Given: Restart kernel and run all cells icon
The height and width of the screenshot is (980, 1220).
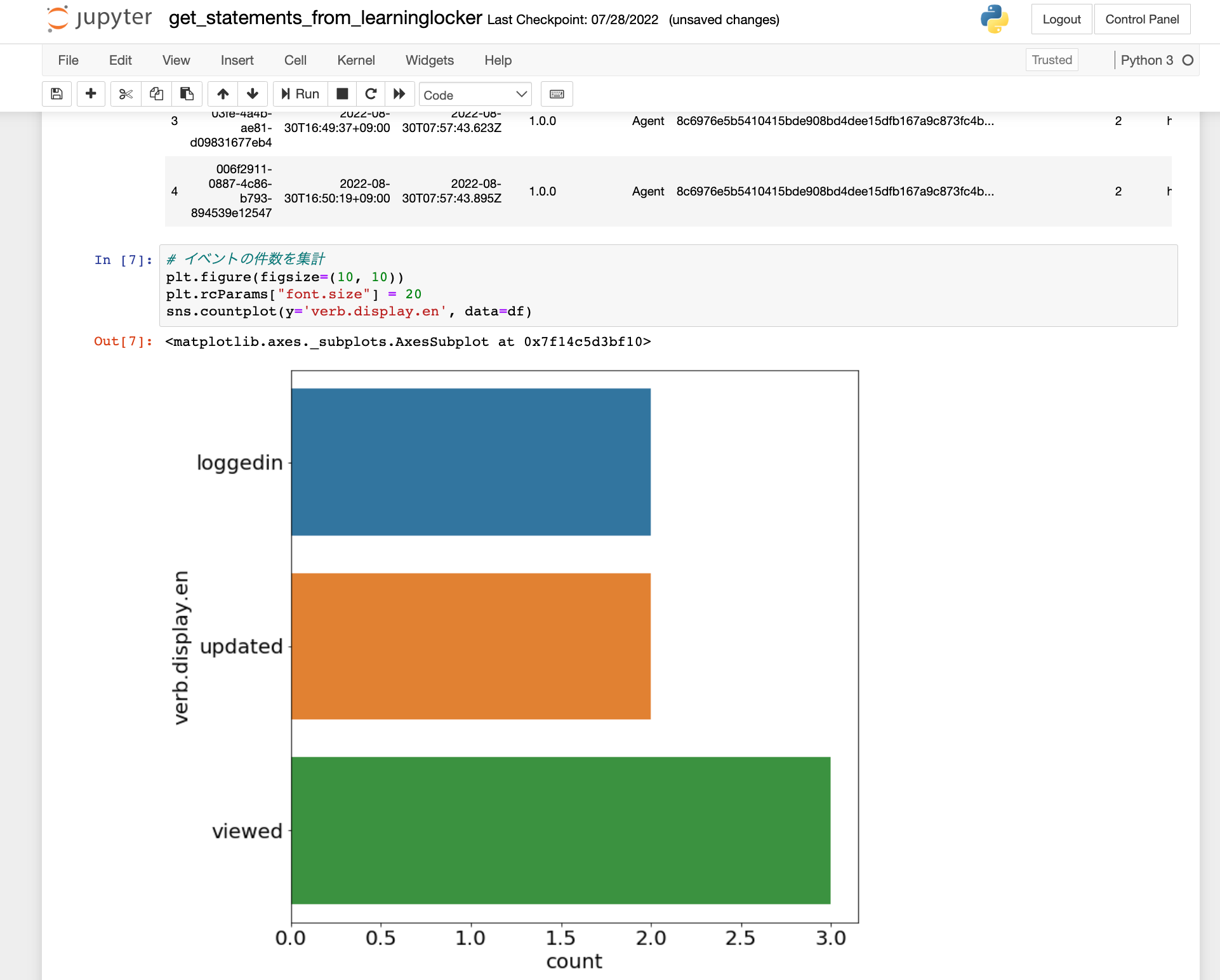Looking at the screenshot, I should (399, 94).
